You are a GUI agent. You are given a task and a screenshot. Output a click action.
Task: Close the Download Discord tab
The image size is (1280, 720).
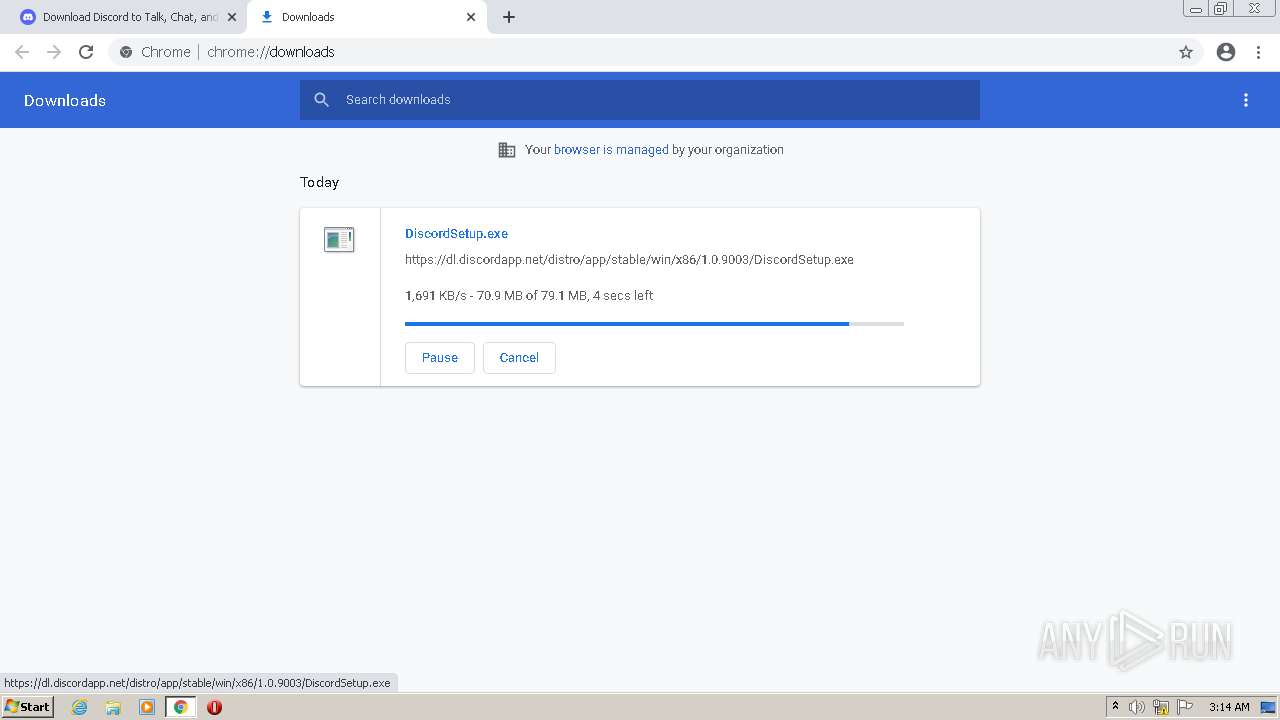232,17
